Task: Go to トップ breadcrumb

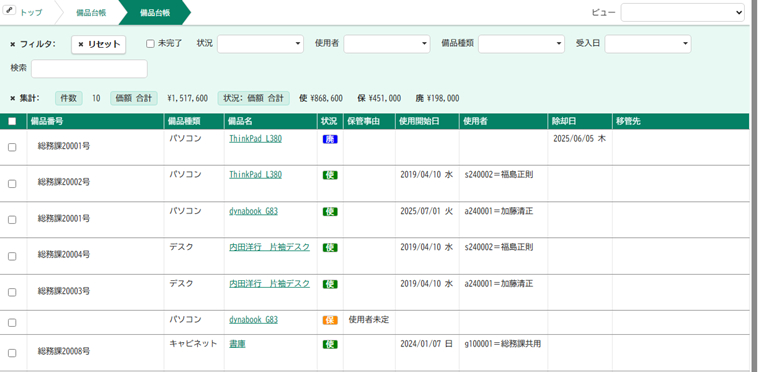Action: coord(31,13)
